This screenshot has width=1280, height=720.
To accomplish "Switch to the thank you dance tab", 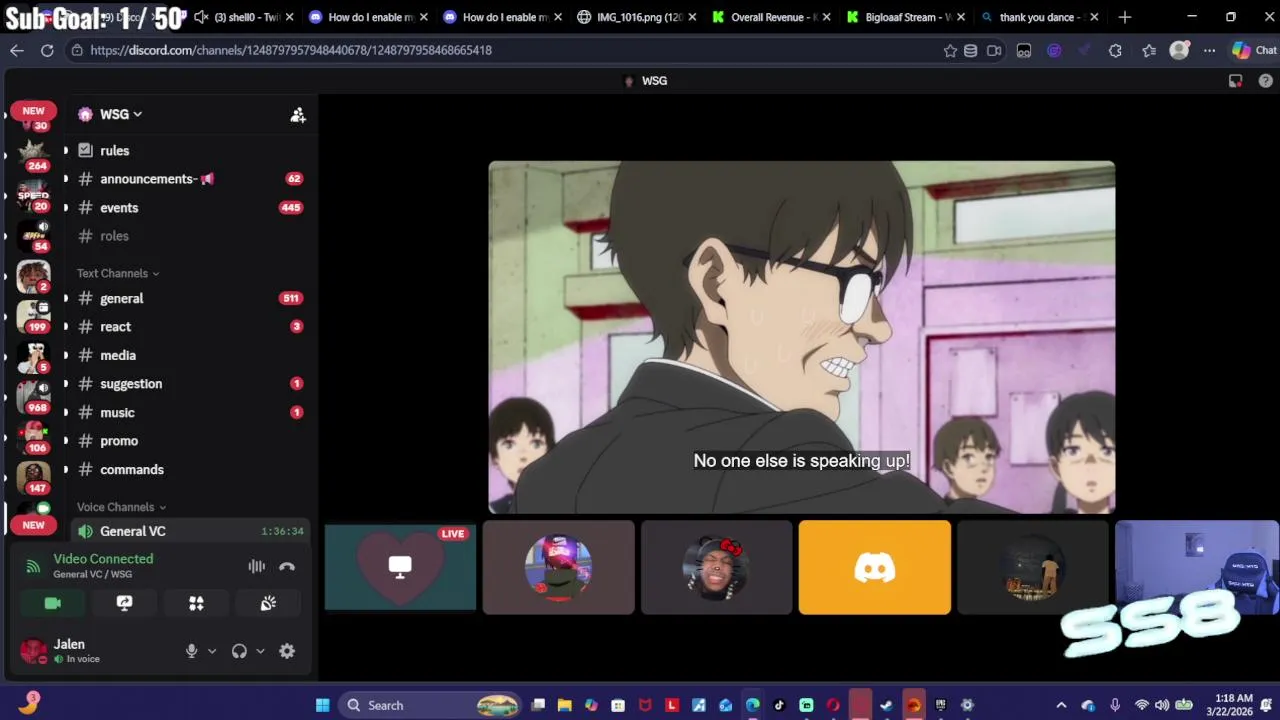I will tap(1039, 17).
